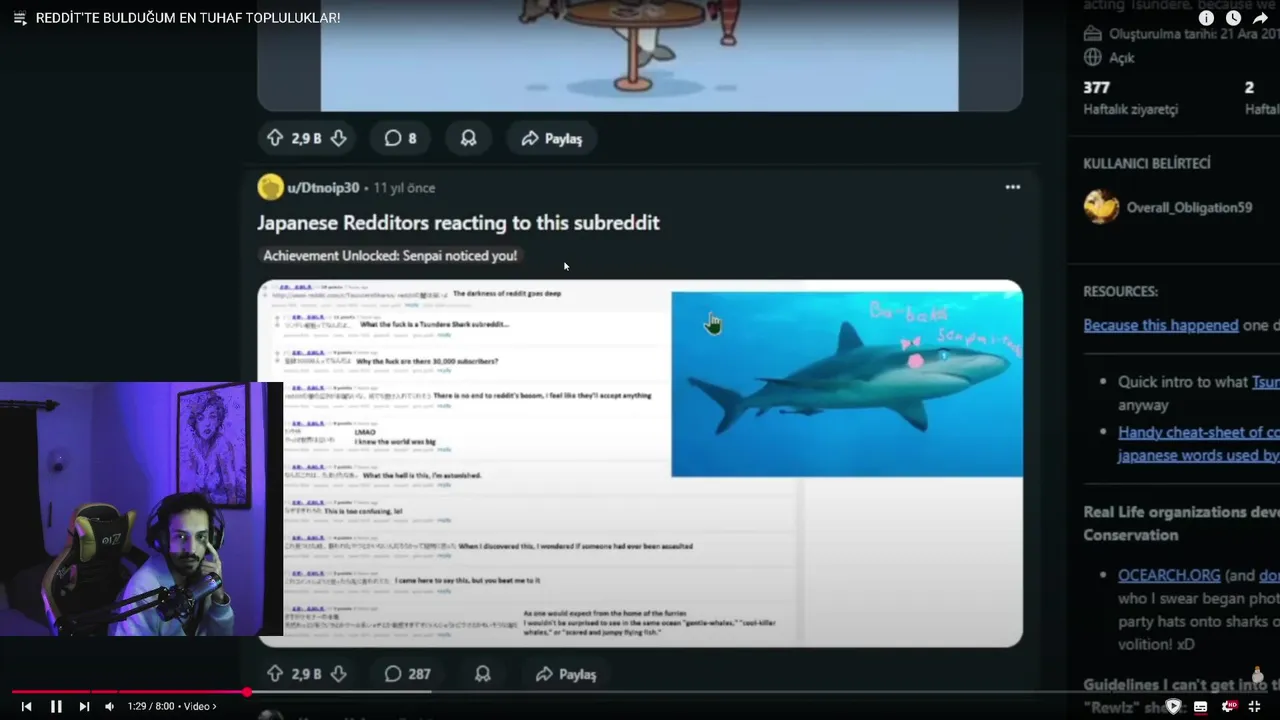This screenshot has height=720, width=1280.
Task: Click the red progress bar scrubber dot
Action: 247,691
